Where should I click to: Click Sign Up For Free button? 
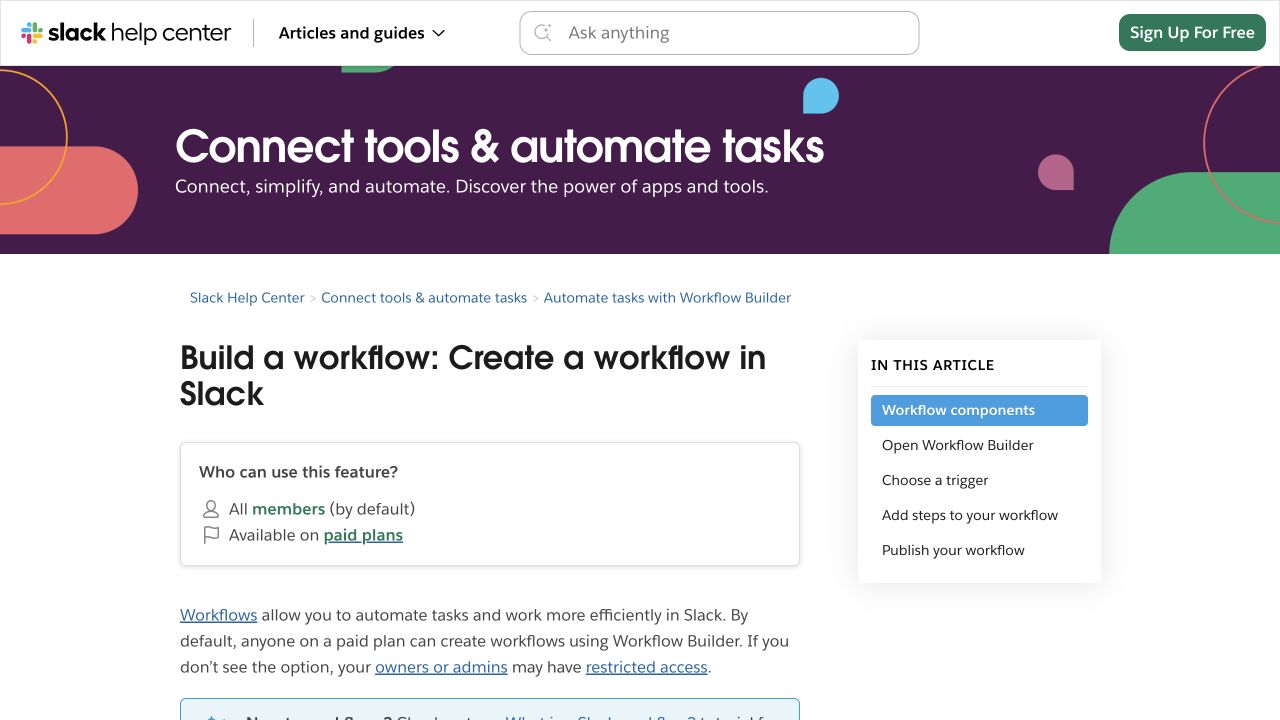(x=1192, y=33)
